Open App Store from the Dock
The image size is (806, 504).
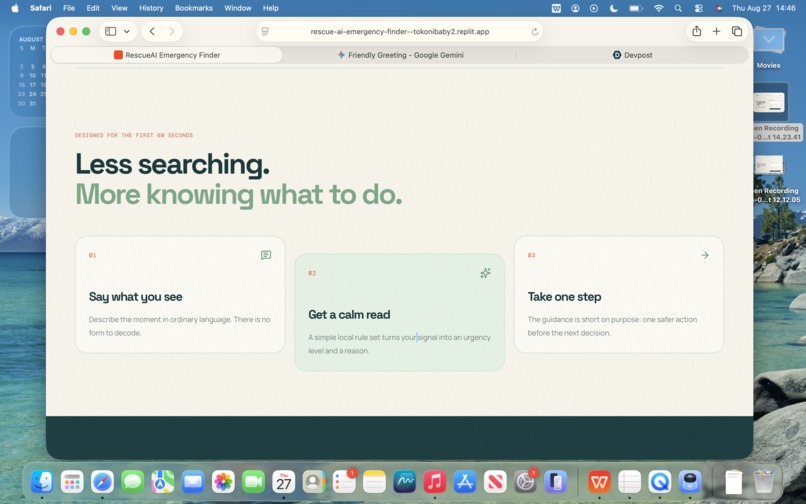coord(465,482)
